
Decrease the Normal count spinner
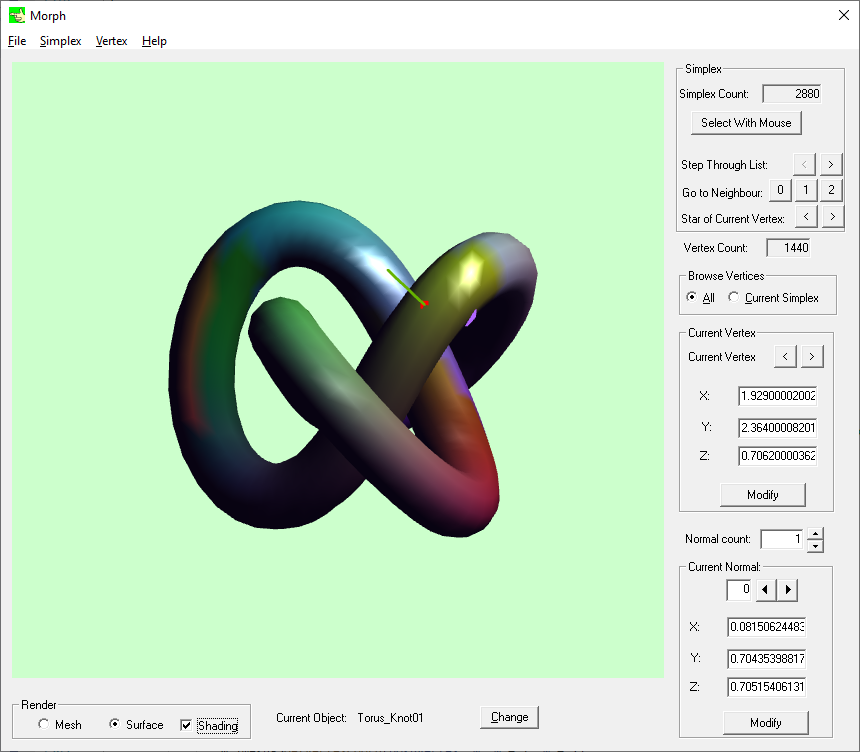click(x=815, y=545)
